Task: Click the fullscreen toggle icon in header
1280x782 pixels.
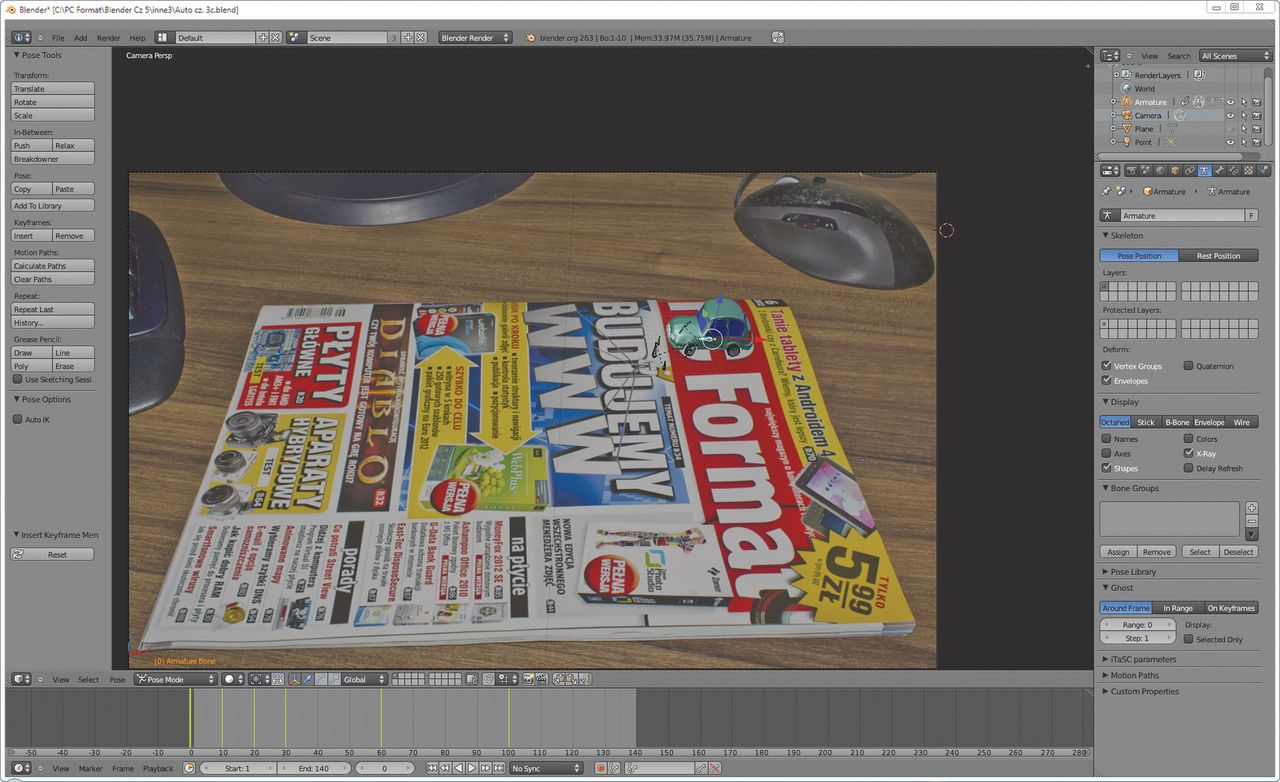Action: (x=778, y=37)
